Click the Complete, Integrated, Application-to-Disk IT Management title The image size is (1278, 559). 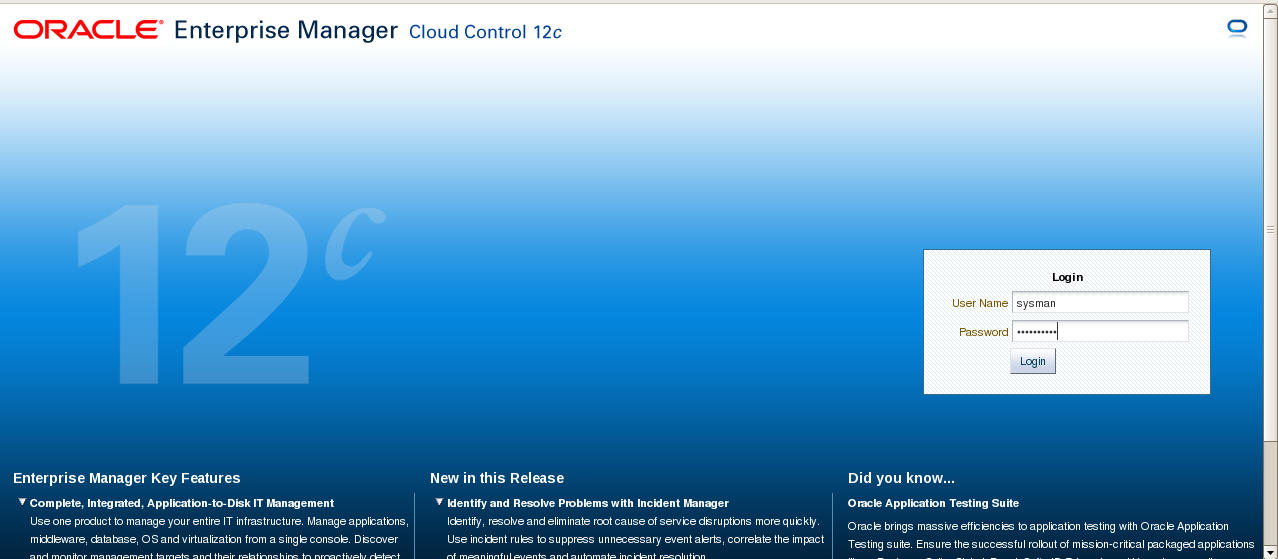pos(182,503)
